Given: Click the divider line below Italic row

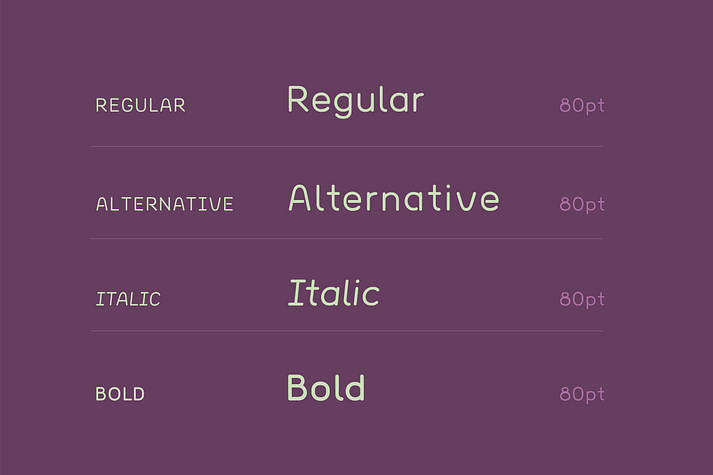Looking at the screenshot, I should pos(347,330).
